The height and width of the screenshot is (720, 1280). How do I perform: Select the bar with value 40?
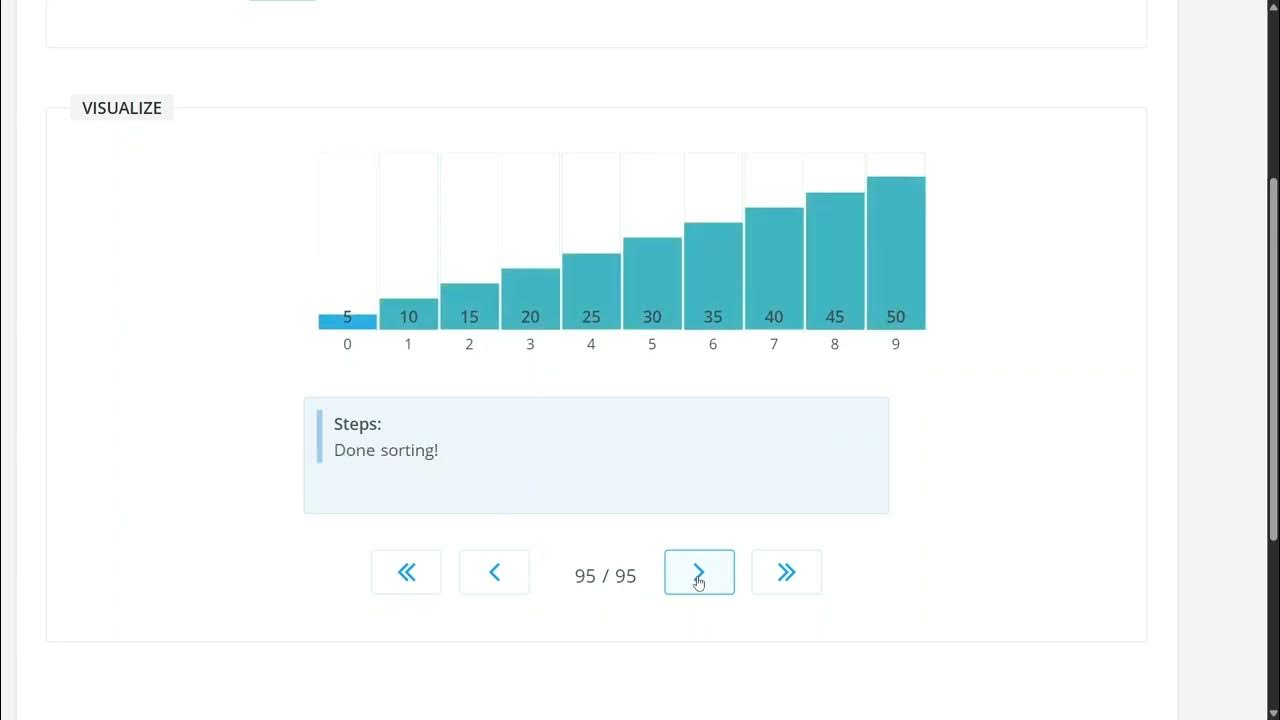774,268
